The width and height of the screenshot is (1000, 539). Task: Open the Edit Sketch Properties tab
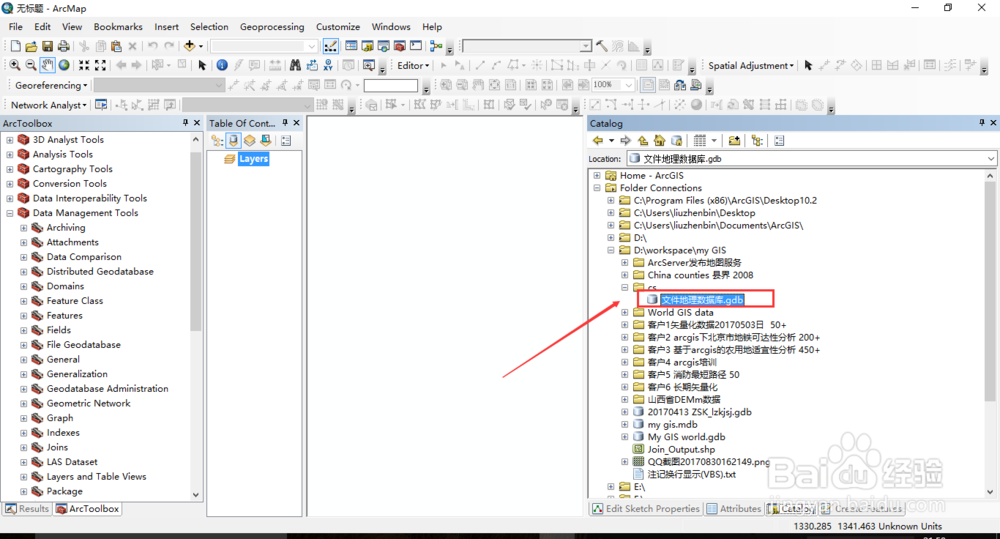pos(646,508)
